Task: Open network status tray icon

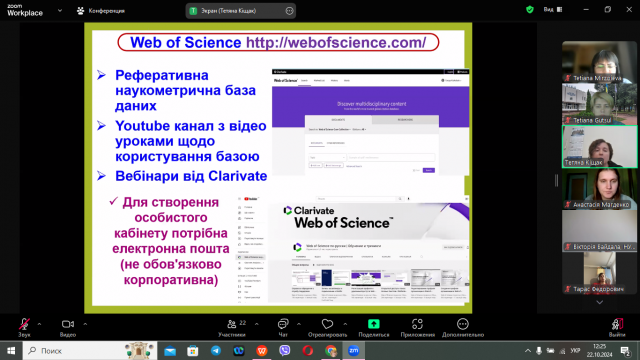Action: [x=562, y=351]
